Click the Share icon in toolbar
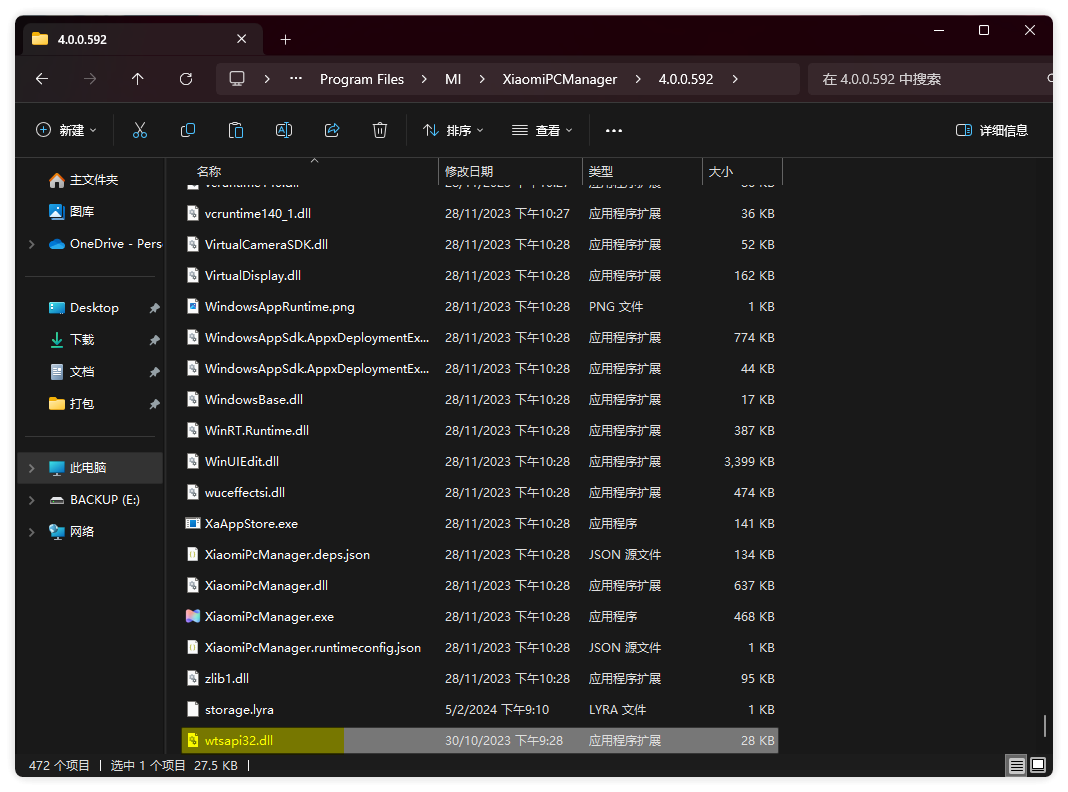Viewport: 1068px width, 792px height. (332, 130)
